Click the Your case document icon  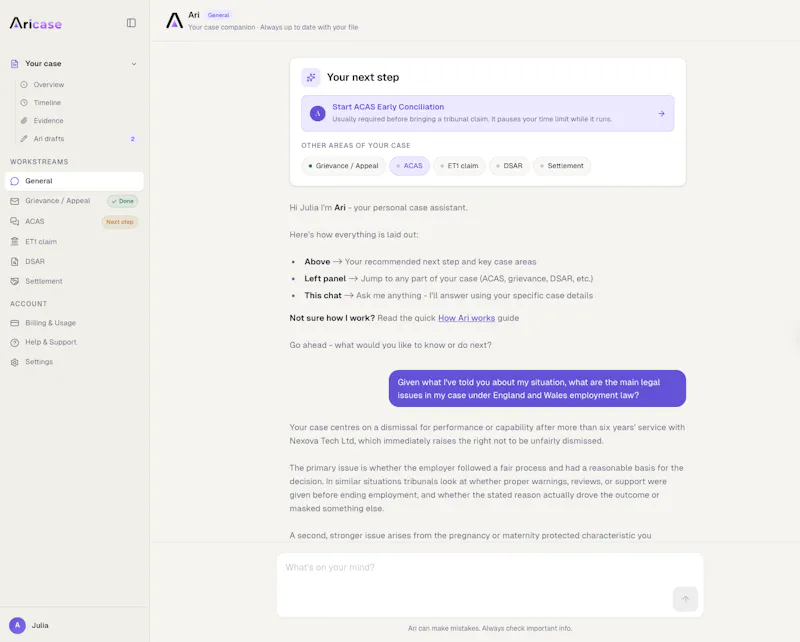14,64
